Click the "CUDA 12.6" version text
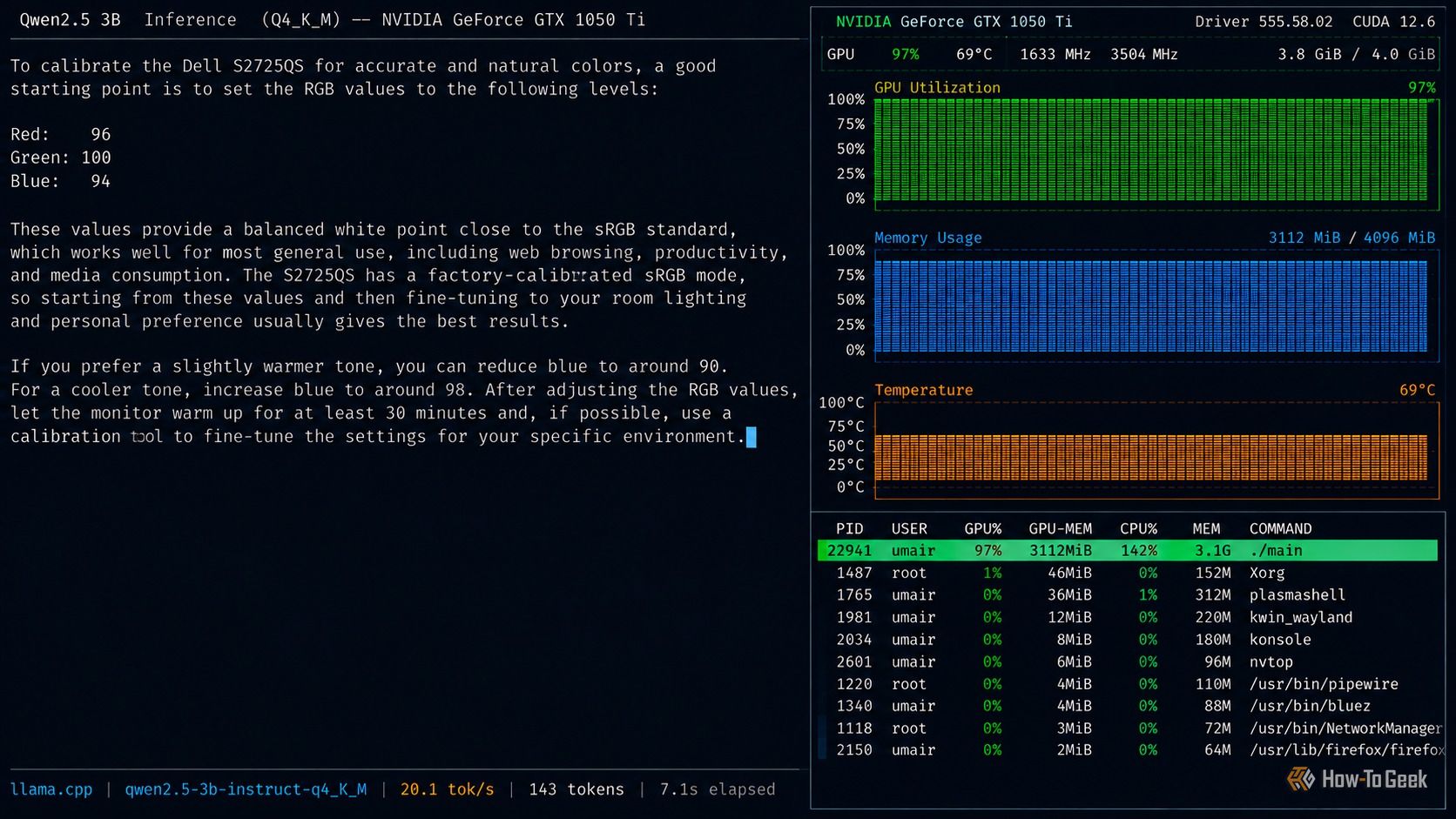This screenshot has height=819, width=1456. (x=1393, y=21)
